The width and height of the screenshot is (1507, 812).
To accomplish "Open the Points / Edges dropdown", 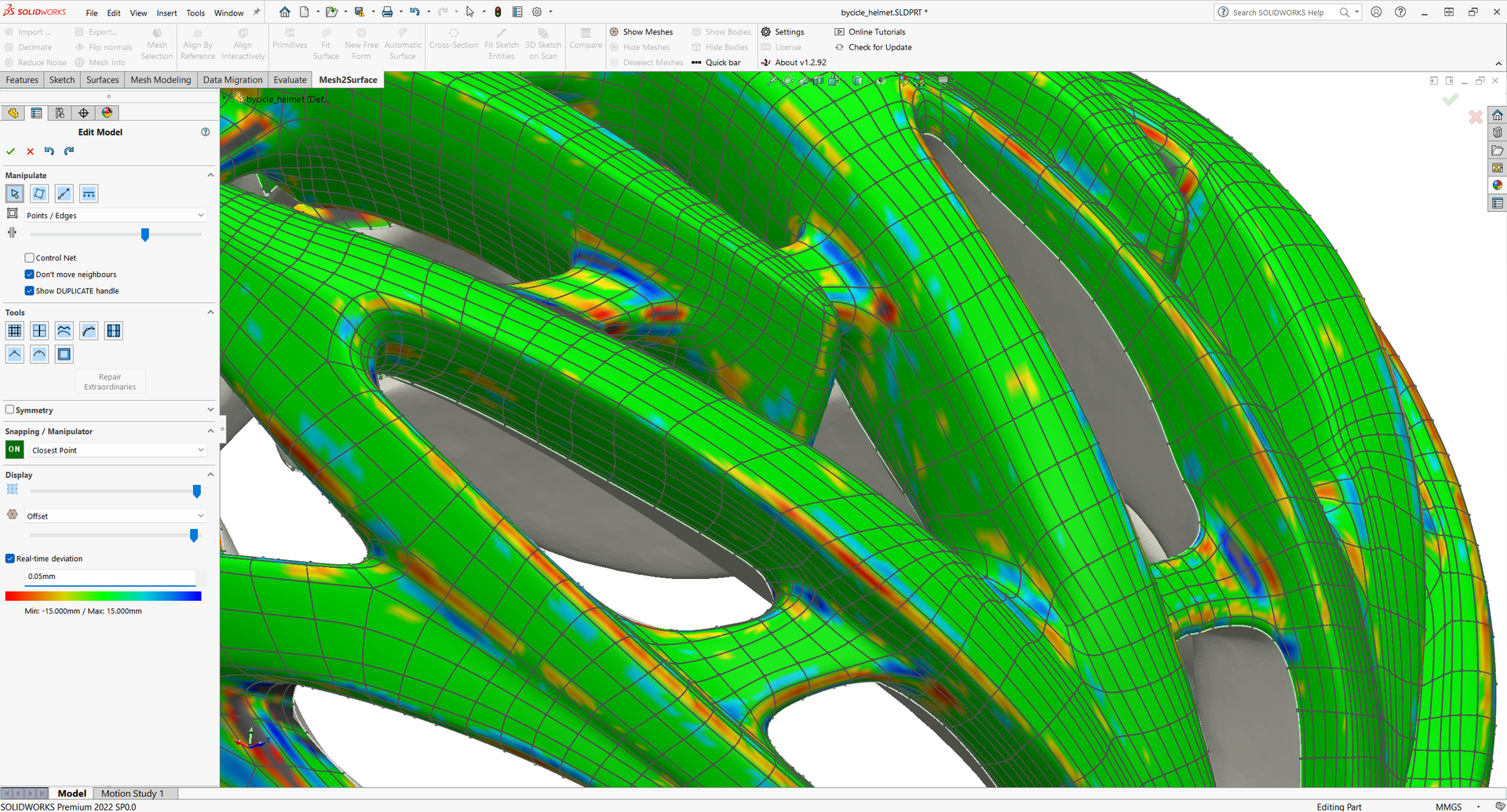I will click(115, 215).
